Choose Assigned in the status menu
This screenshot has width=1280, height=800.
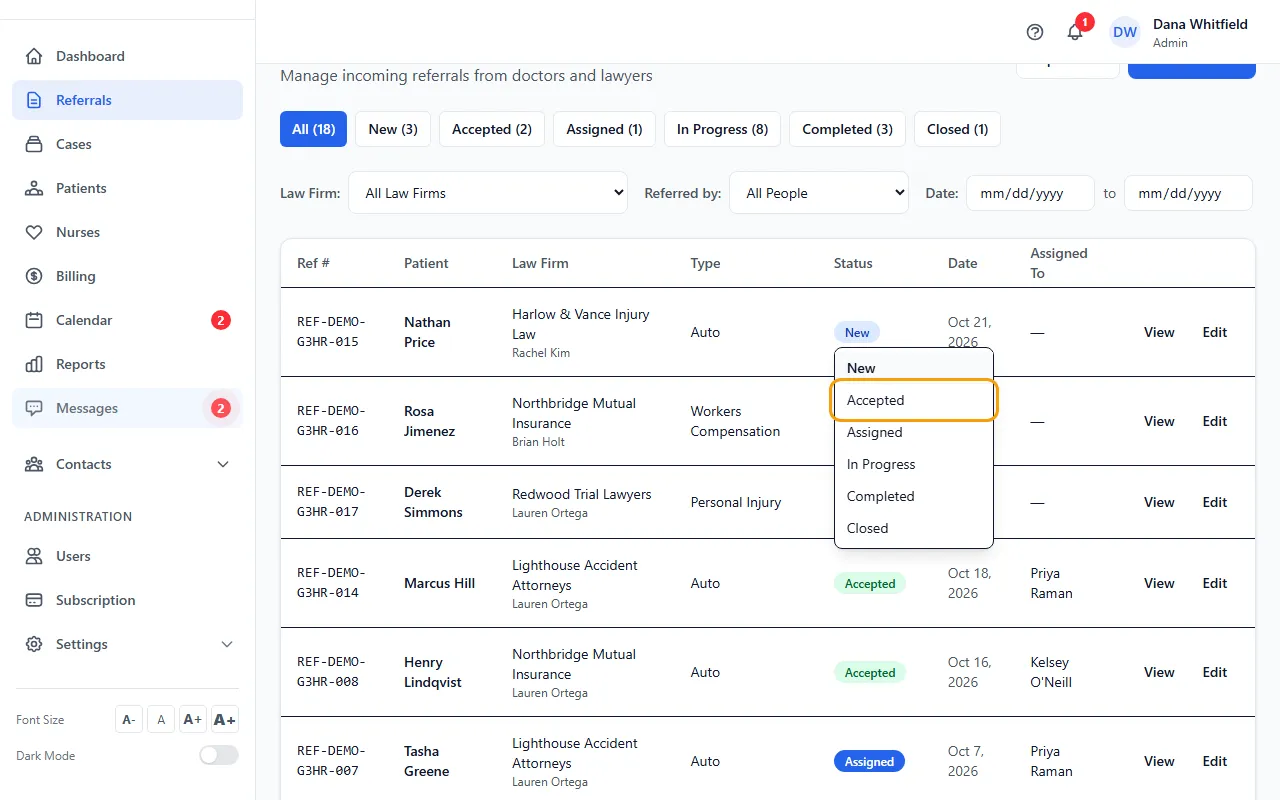pyautogui.click(x=914, y=432)
